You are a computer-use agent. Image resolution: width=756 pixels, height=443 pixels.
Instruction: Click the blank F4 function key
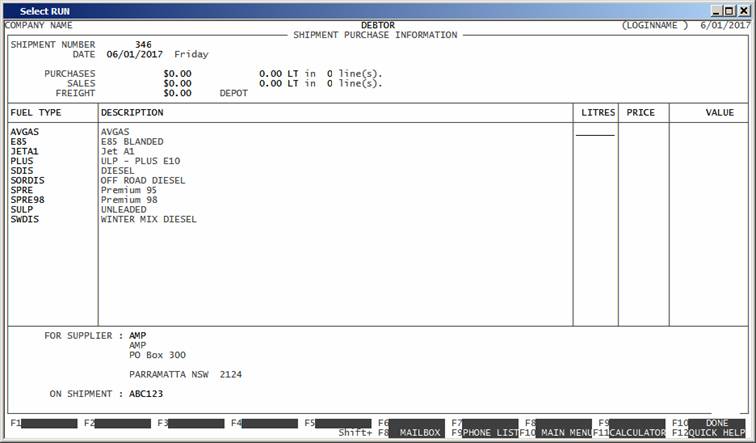click(x=270, y=423)
